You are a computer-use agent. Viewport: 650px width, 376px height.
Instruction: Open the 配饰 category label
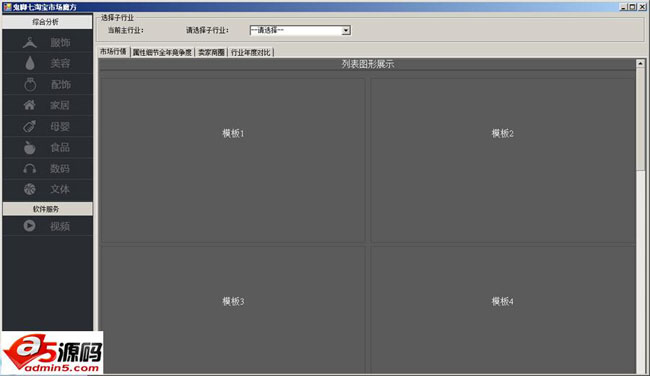tap(61, 85)
